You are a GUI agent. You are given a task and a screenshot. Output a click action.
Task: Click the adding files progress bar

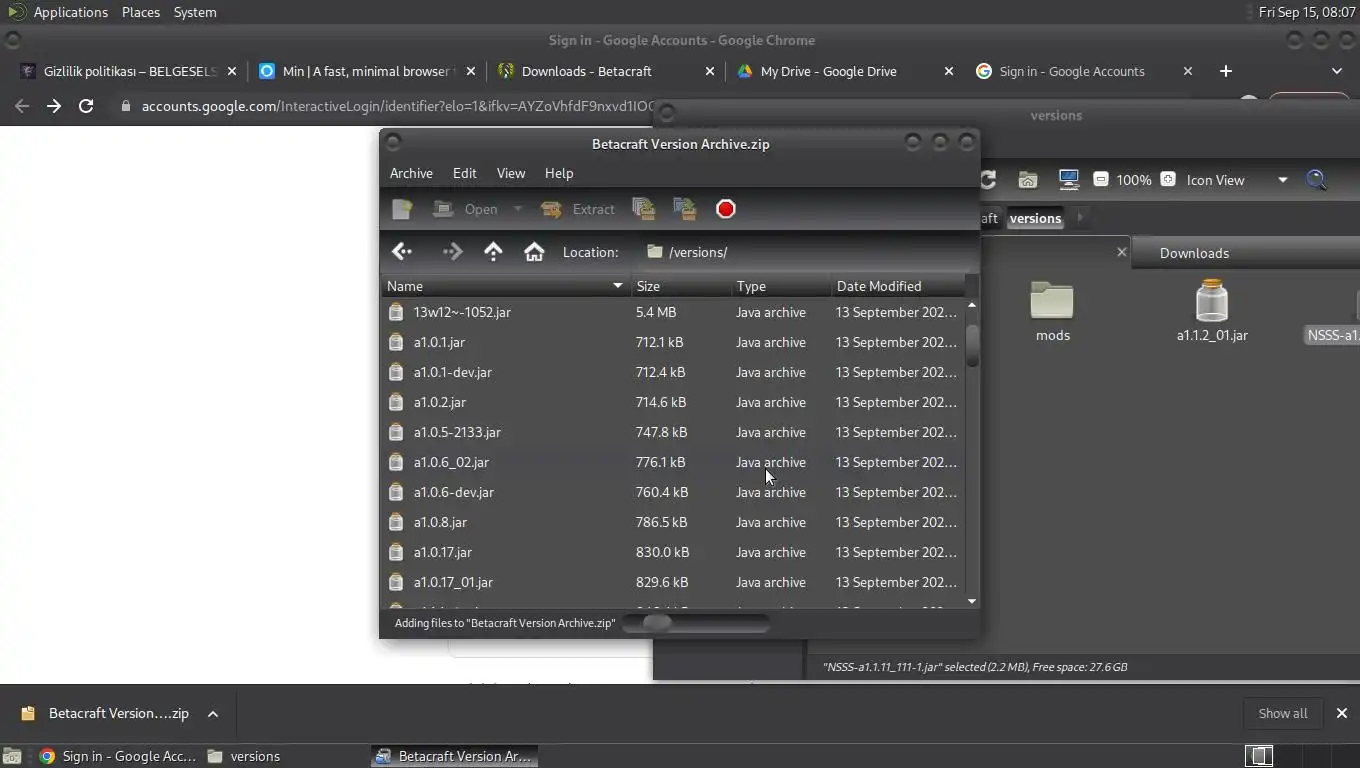pyautogui.click(x=696, y=623)
